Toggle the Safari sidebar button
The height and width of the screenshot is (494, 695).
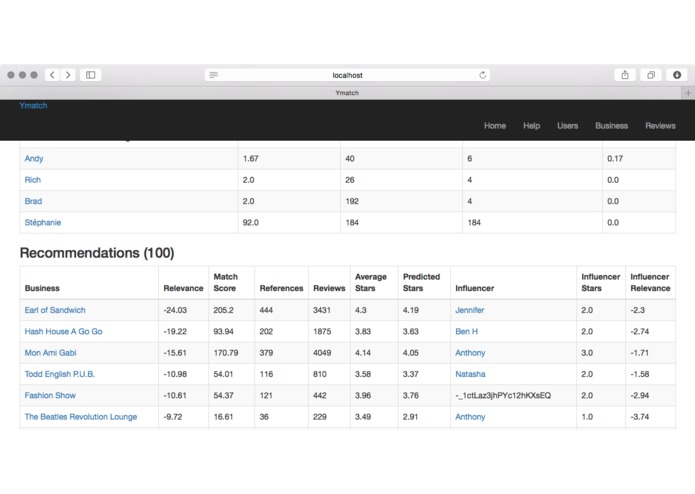[90, 75]
